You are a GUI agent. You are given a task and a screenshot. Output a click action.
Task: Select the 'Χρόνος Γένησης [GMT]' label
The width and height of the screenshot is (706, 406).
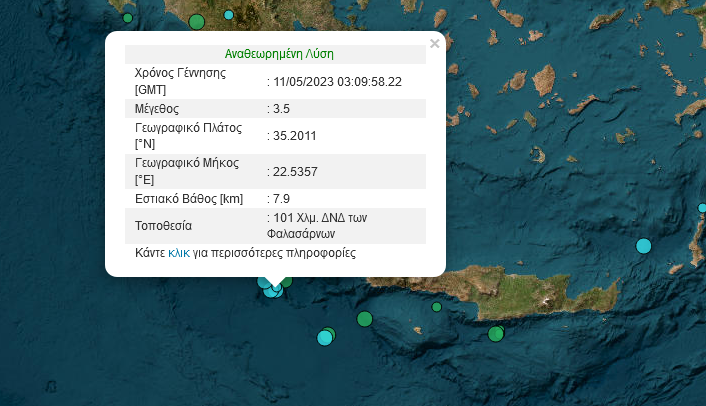point(180,81)
